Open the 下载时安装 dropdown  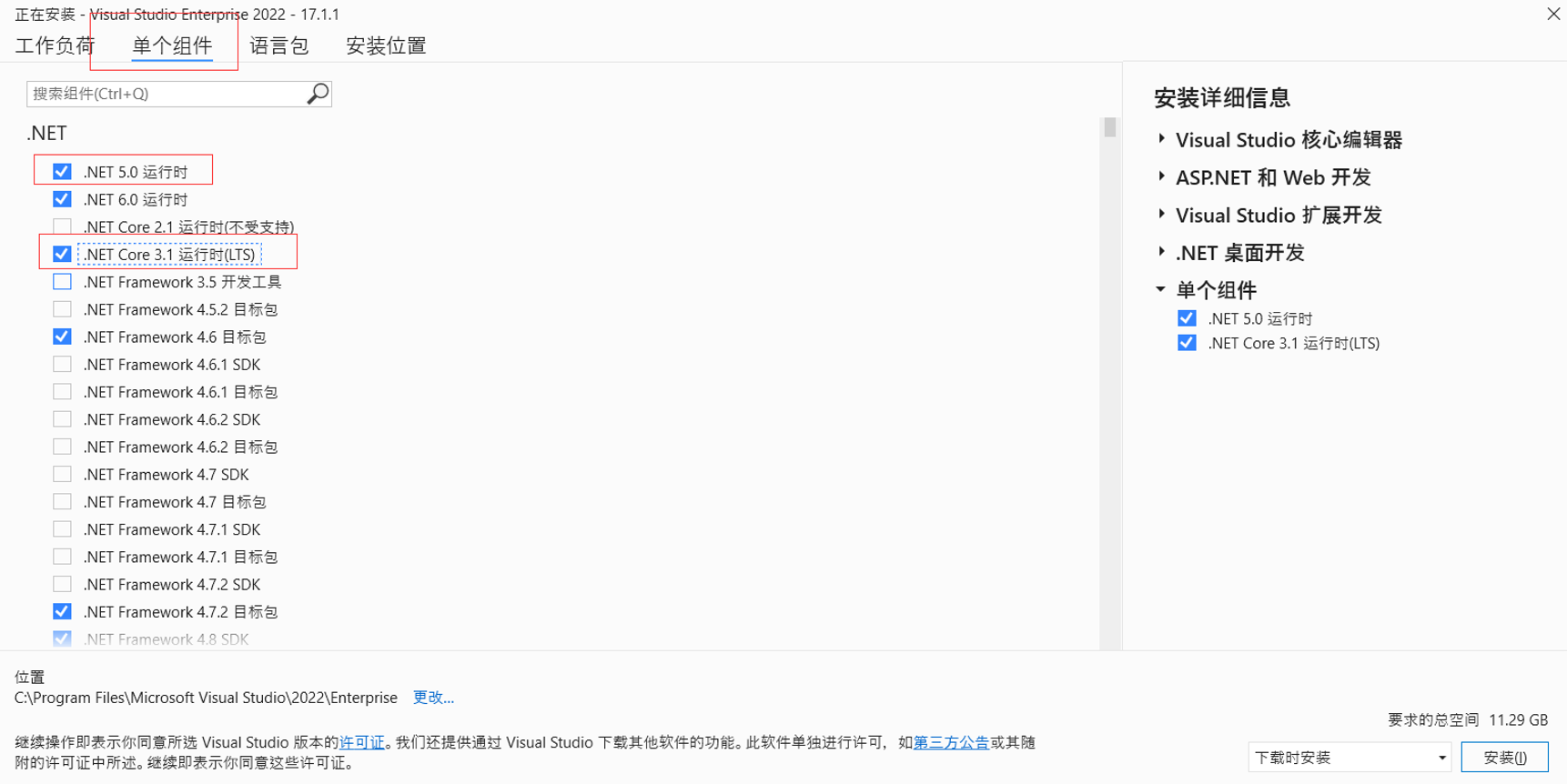1350,757
